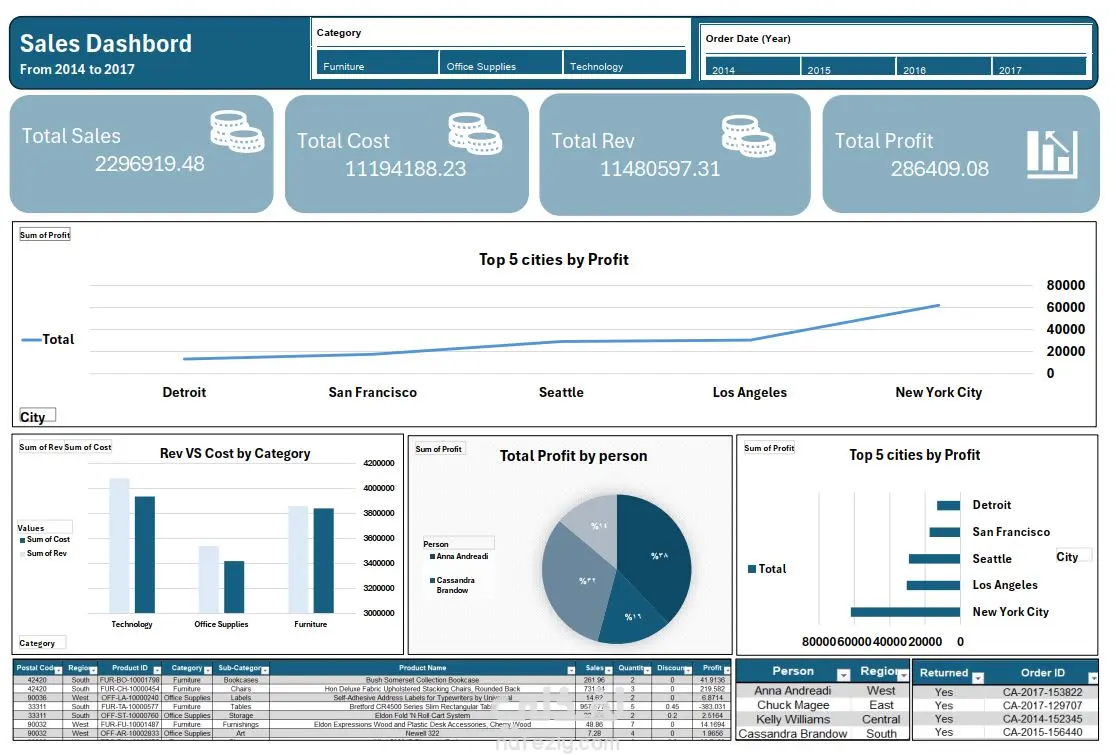Open the Returned column filter arrow
1116x755 pixels.
point(978,677)
